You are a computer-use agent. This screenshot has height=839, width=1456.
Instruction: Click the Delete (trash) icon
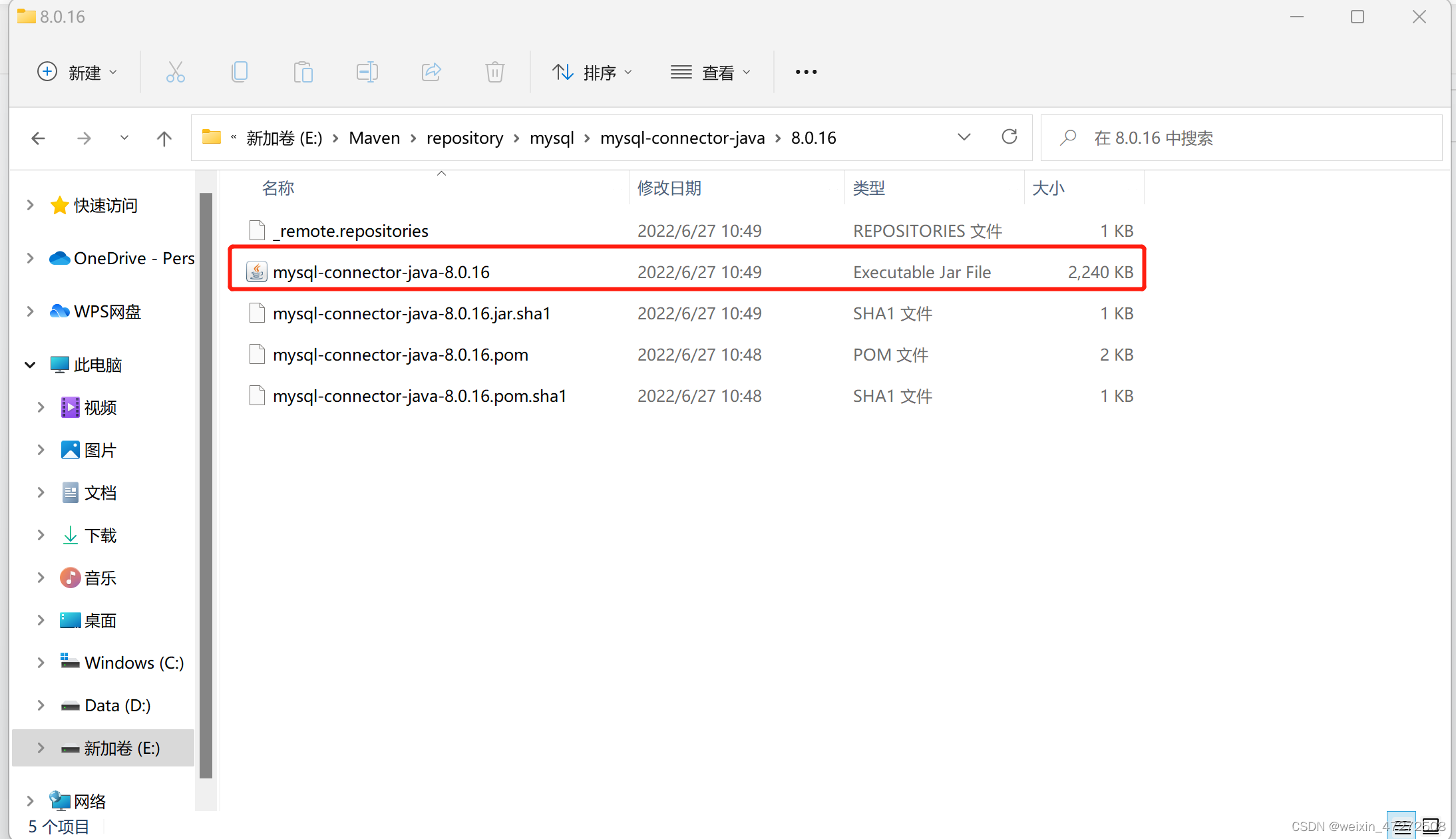pyautogui.click(x=494, y=72)
